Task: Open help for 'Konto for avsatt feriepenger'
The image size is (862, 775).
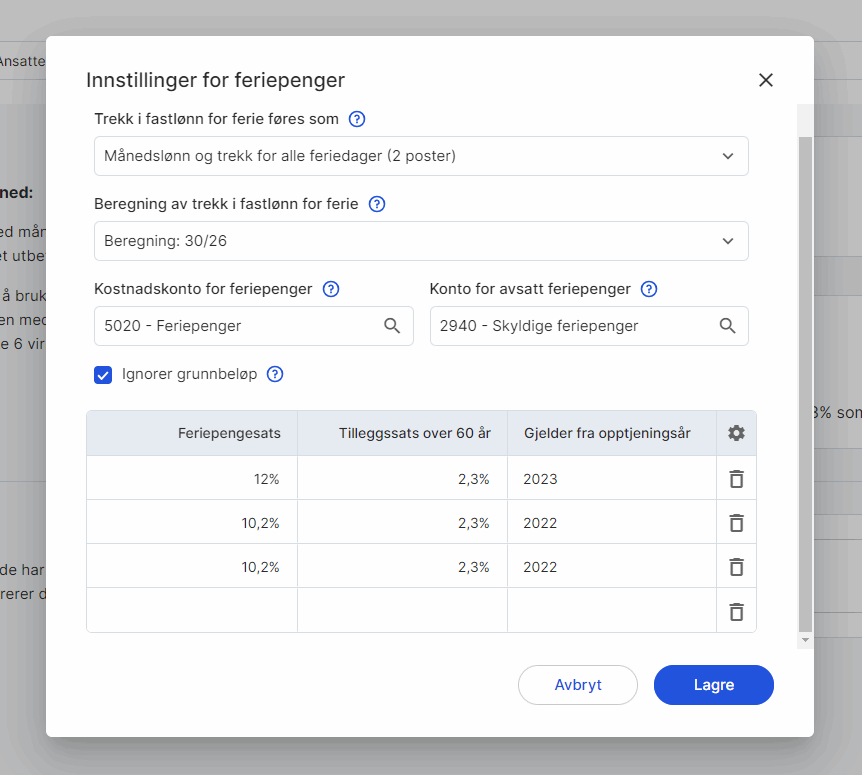Action: click(649, 289)
